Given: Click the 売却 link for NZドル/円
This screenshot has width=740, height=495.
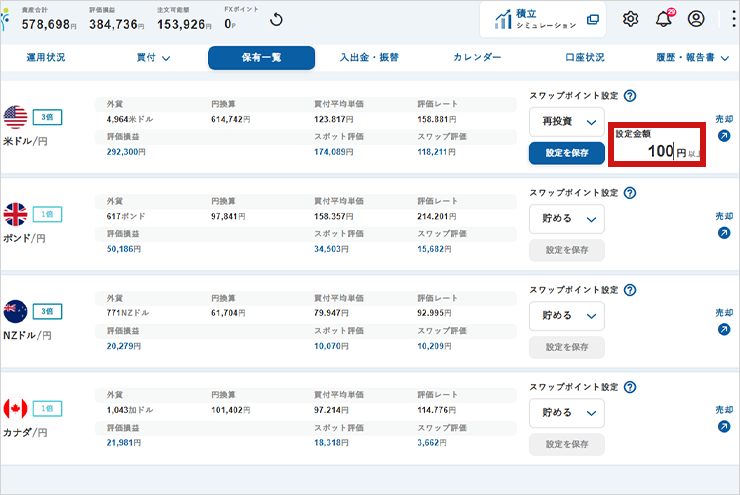Looking at the screenshot, I should (724, 312).
